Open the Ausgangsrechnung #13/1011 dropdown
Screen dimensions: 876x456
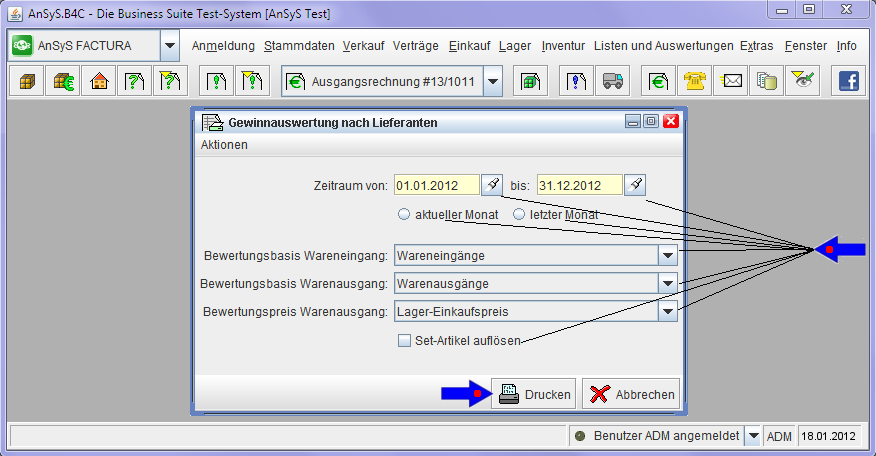tap(492, 81)
